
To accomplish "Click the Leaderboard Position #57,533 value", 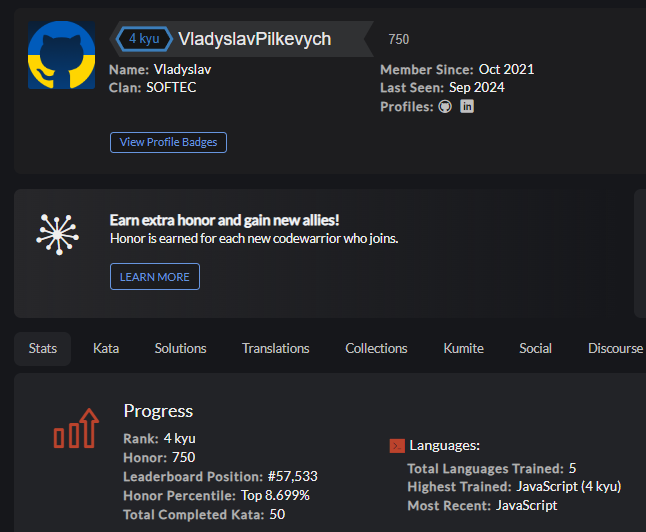I will (293, 476).
